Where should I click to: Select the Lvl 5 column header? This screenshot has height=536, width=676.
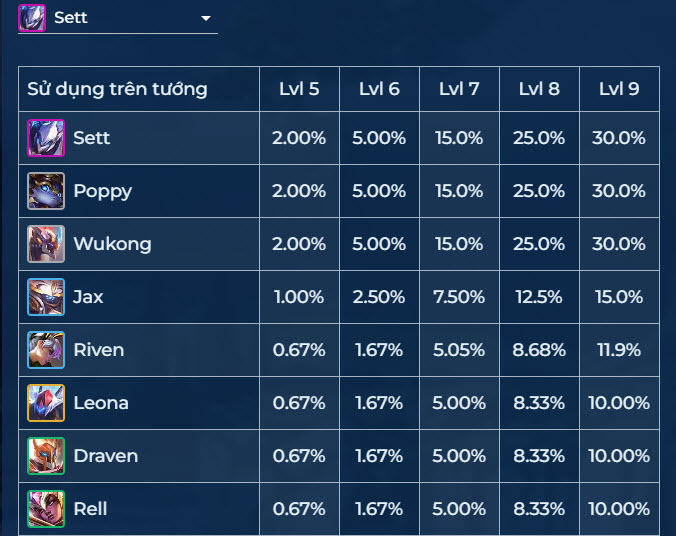299,89
